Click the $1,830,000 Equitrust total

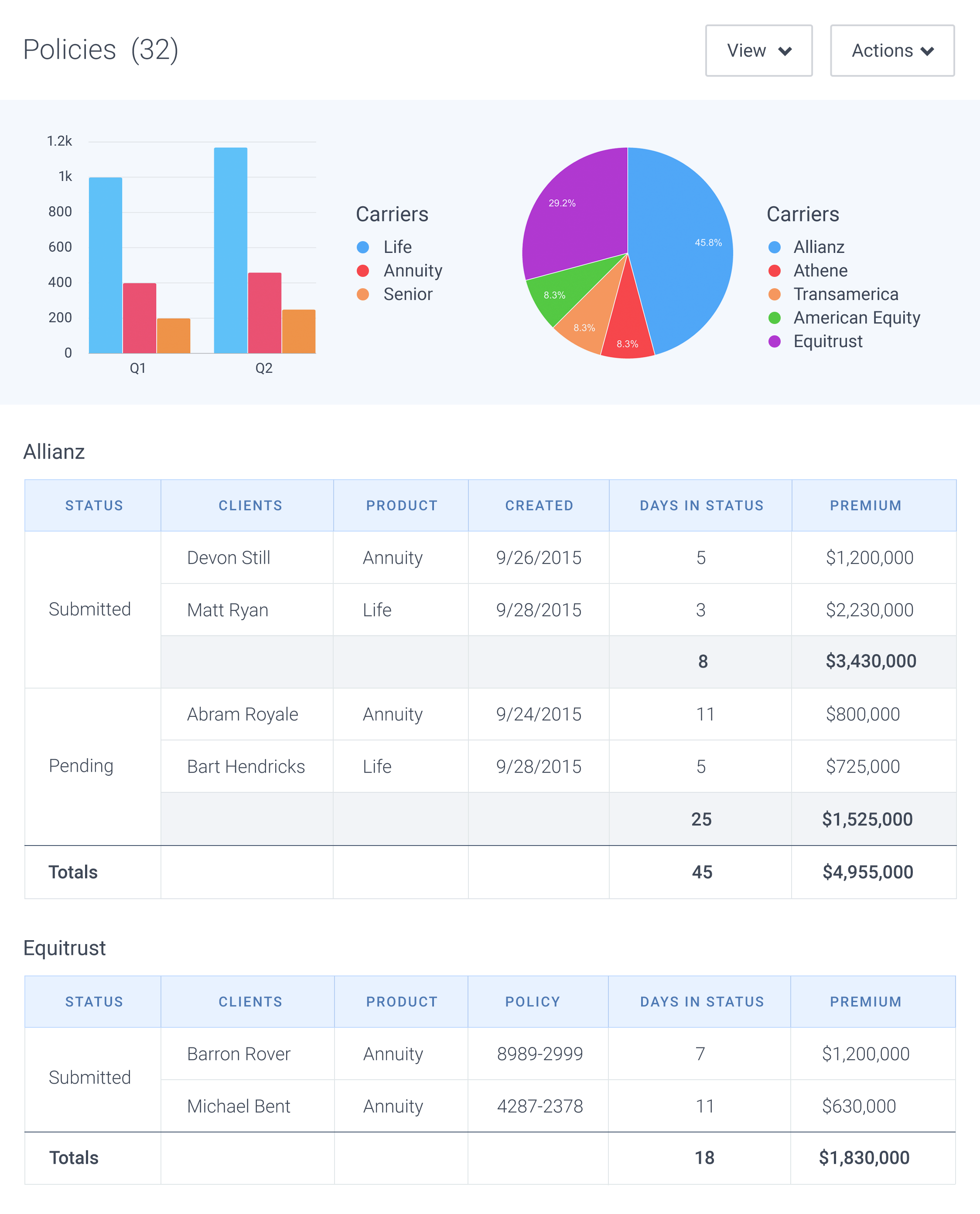point(864,1158)
